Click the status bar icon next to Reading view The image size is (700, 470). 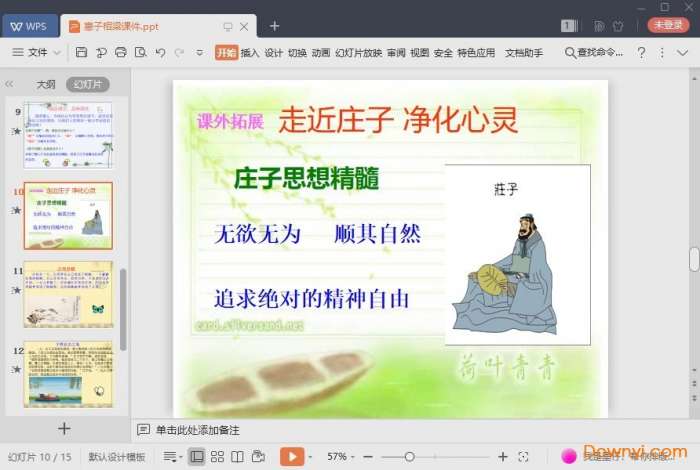tap(258, 456)
